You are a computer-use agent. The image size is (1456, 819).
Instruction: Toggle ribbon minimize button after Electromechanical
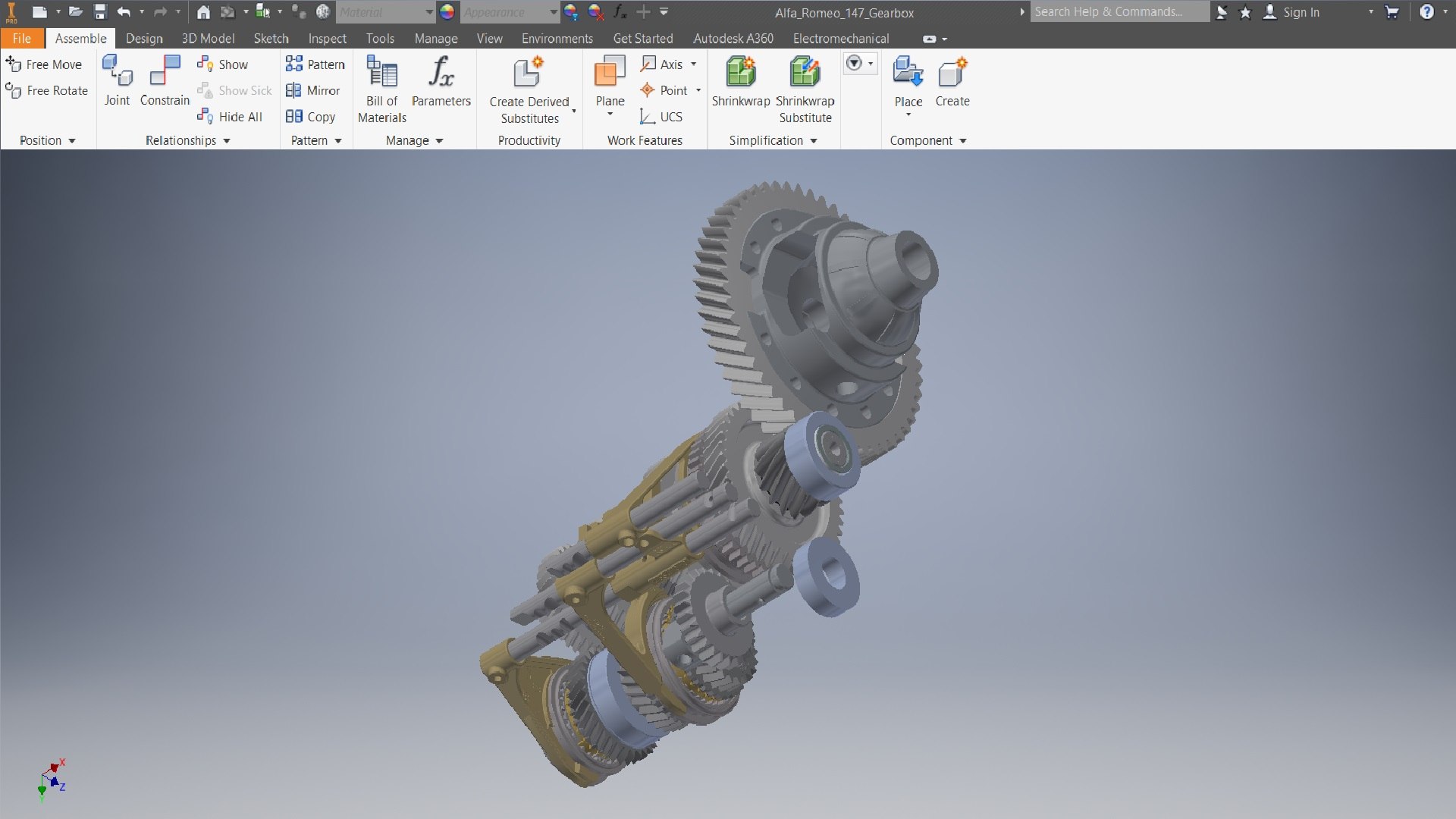[x=930, y=39]
